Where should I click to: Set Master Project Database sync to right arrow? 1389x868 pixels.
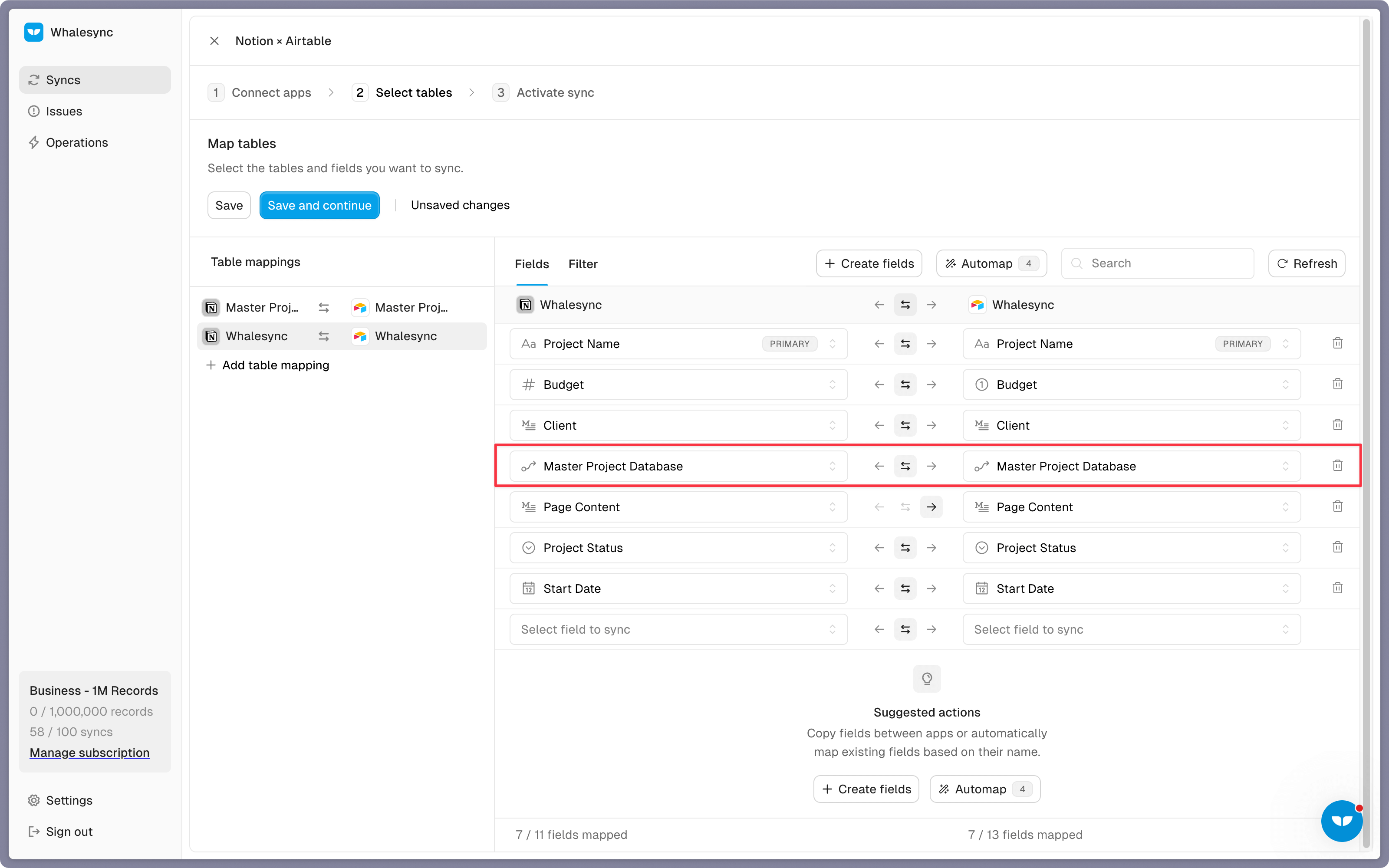click(931, 466)
